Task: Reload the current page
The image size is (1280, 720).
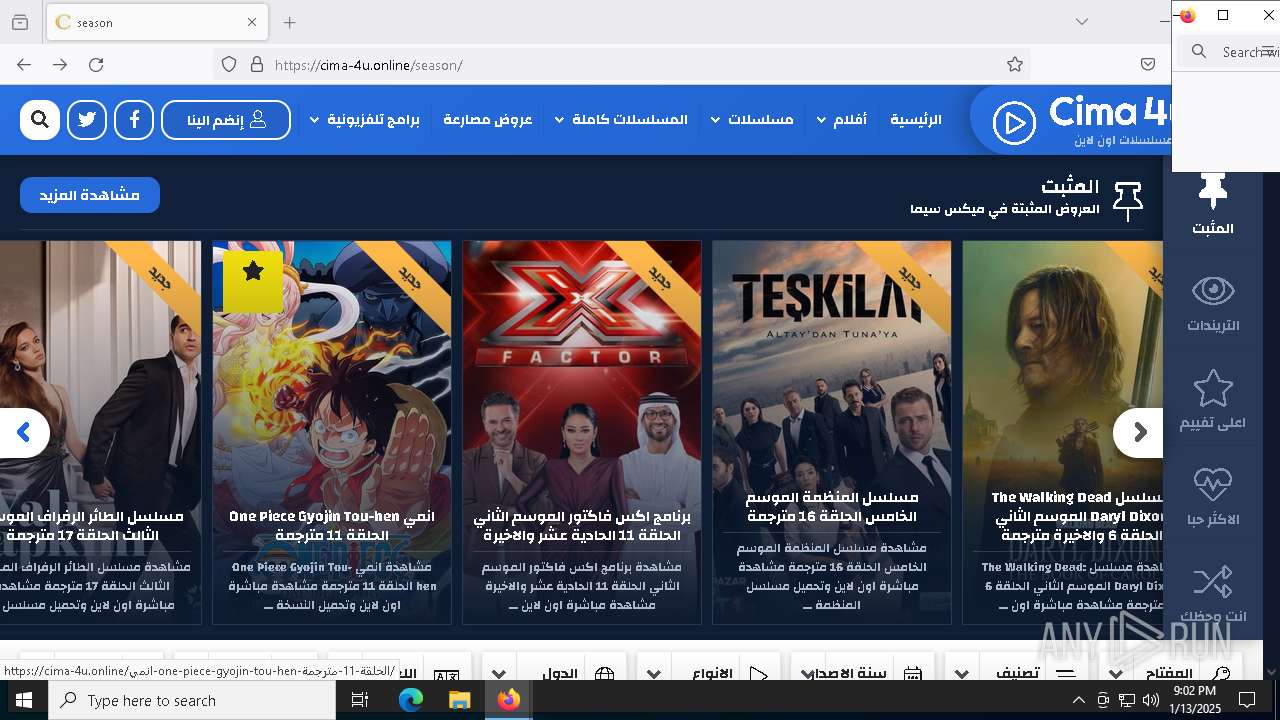Action: [96, 64]
